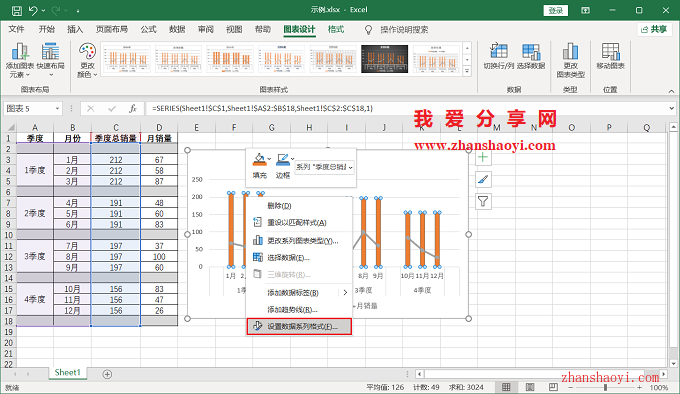Click the zoom out minus button
The height and width of the screenshot is (394, 680).
click(571, 387)
